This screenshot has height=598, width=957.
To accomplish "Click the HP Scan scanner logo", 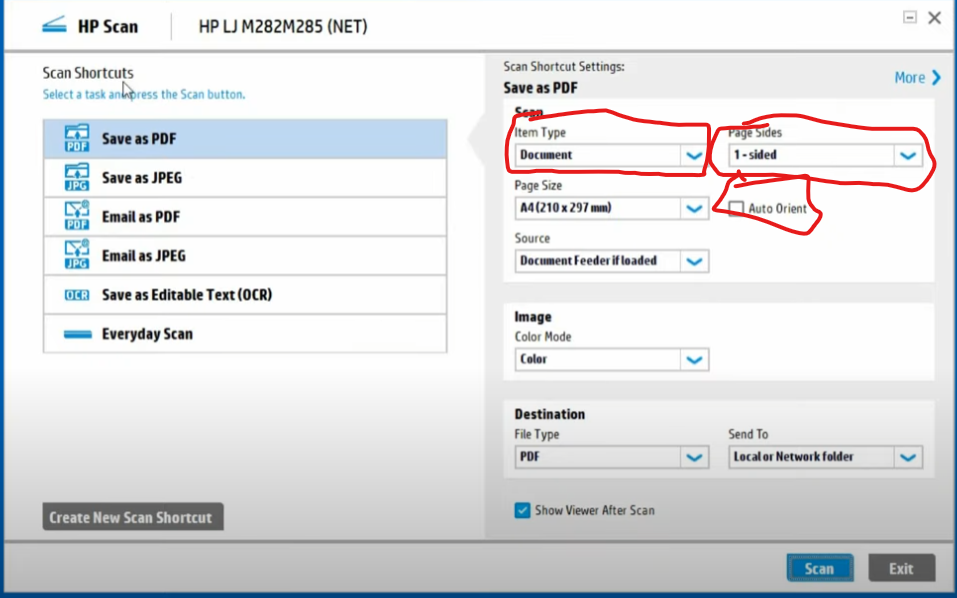I will (55, 25).
